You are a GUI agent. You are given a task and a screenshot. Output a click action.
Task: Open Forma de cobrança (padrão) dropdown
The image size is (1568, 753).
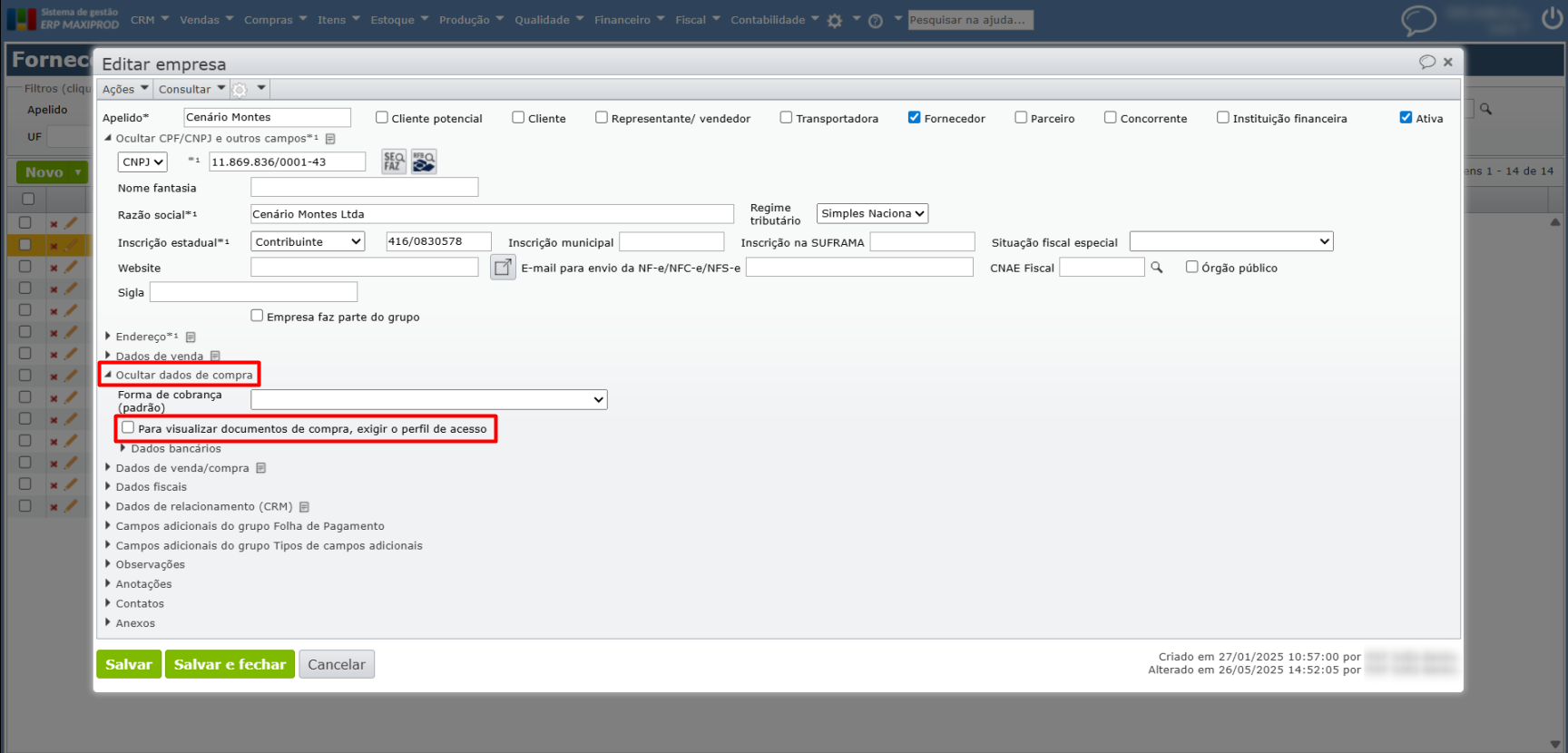coord(429,400)
